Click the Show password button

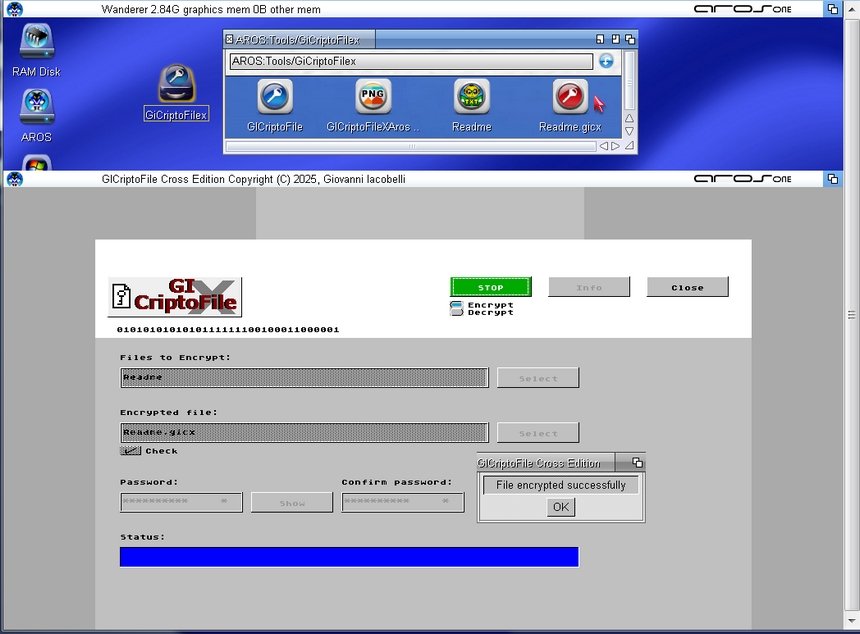pyautogui.click(x=292, y=502)
